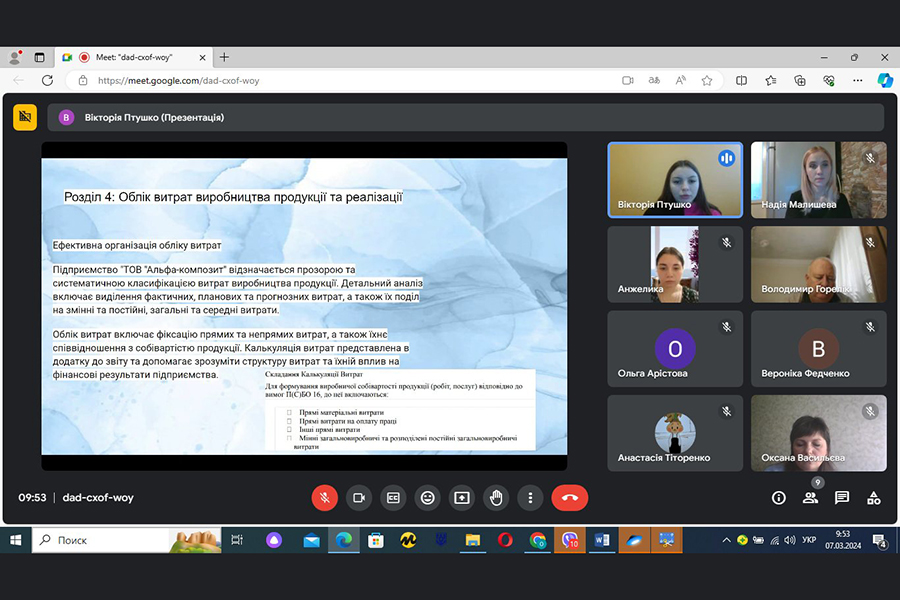The image size is (900, 600).
Task: Open the Copilot sidebar
Action: tap(885, 80)
